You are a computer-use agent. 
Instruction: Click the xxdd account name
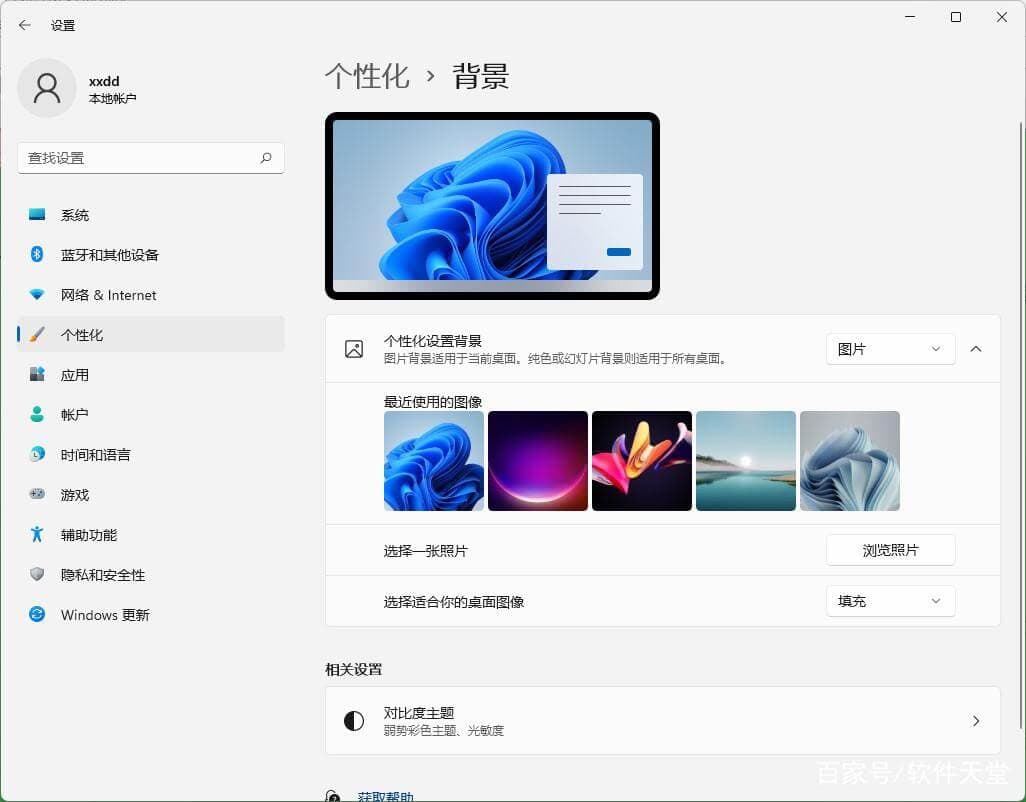pos(104,81)
